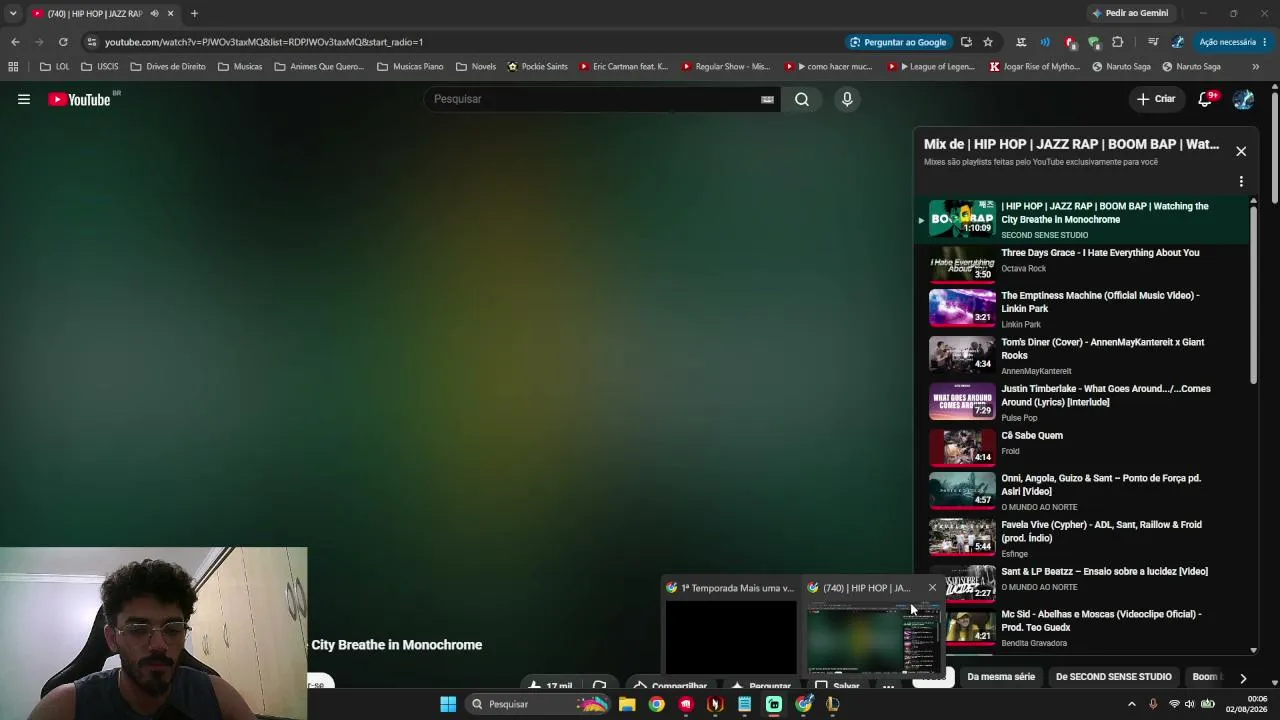Mute the tab using its speaker icon
Viewport: 1280px width, 720px height.
pyautogui.click(x=154, y=14)
